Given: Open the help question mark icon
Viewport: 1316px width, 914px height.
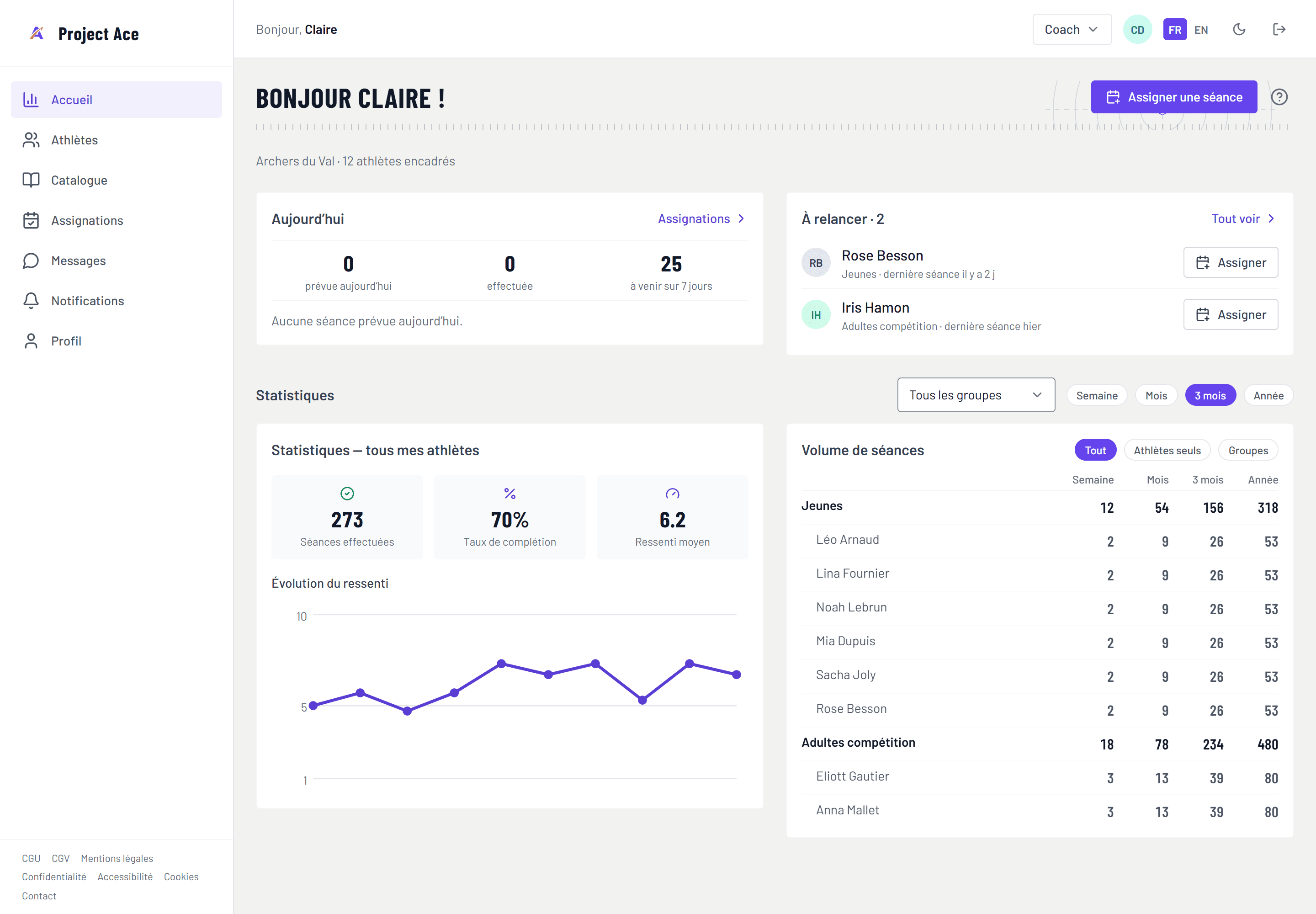Looking at the screenshot, I should [1279, 97].
